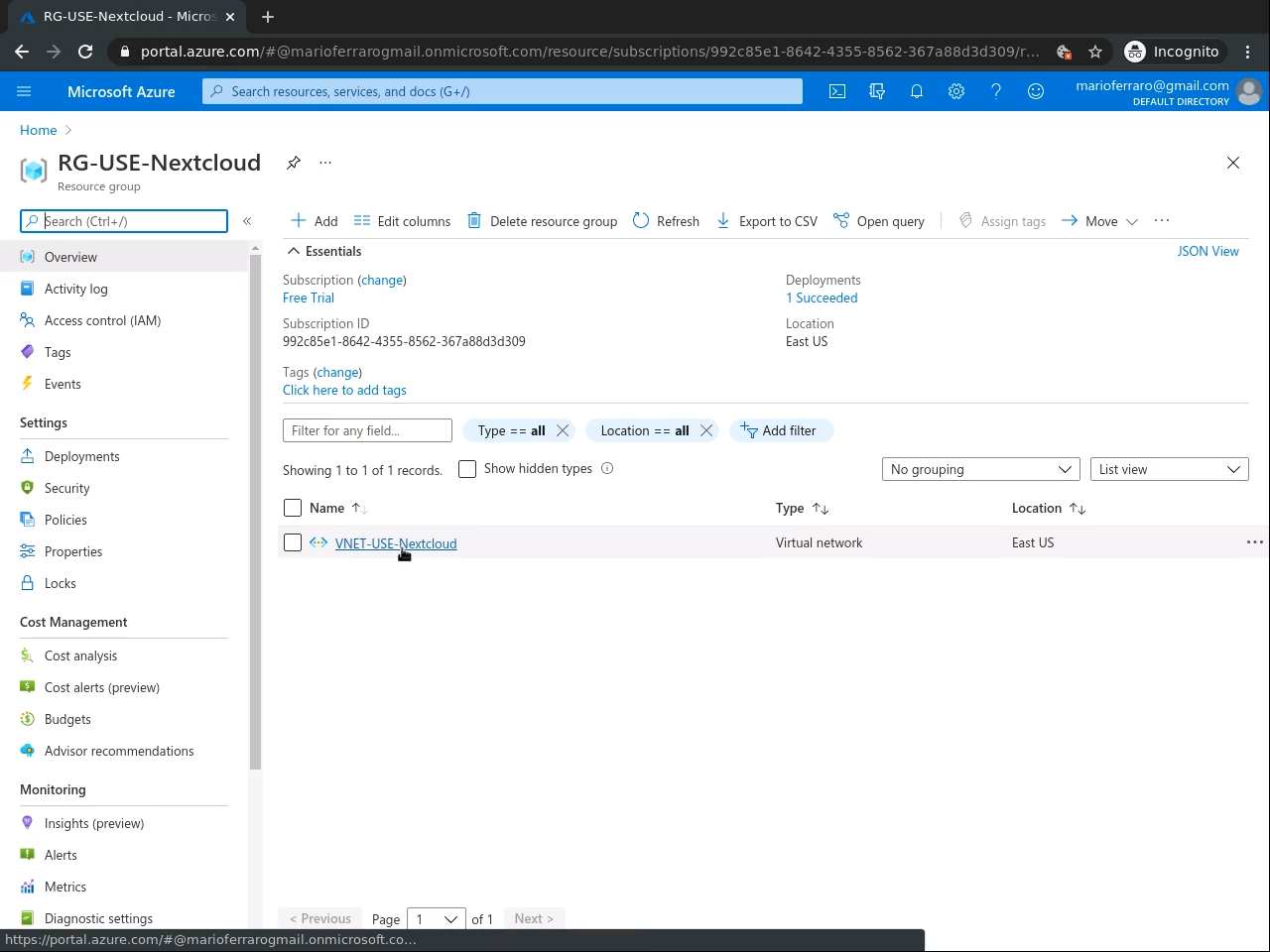Viewport: 1270px width, 952px height.
Task: Open the page number dropdown
Action: [437, 919]
